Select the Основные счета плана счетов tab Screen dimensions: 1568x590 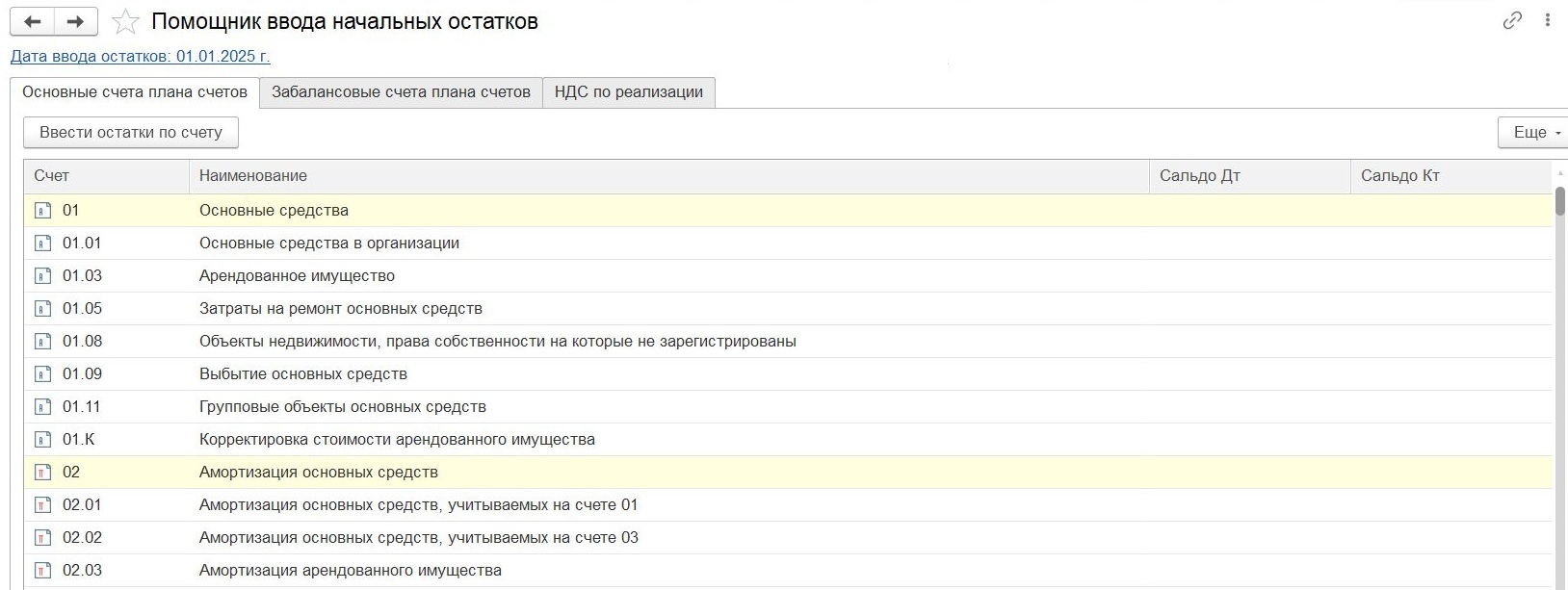coord(135,92)
